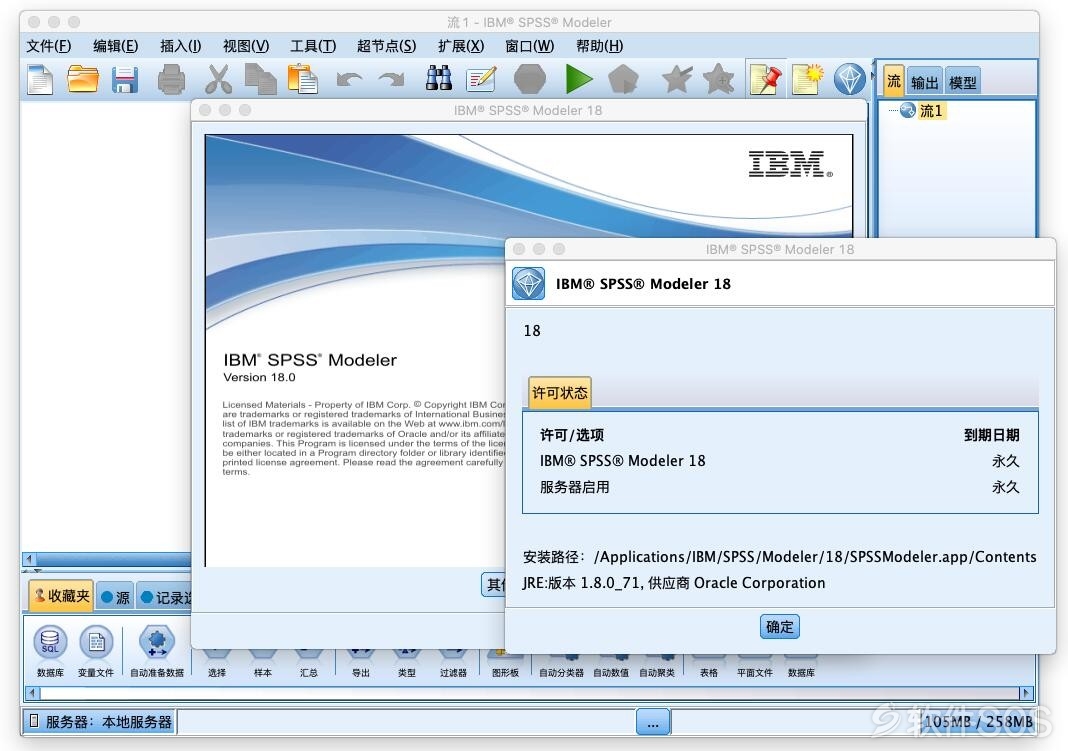Click the pentagon run-selection toolbar icon
Image resolution: width=1068 pixels, height=751 pixels.
point(623,80)
